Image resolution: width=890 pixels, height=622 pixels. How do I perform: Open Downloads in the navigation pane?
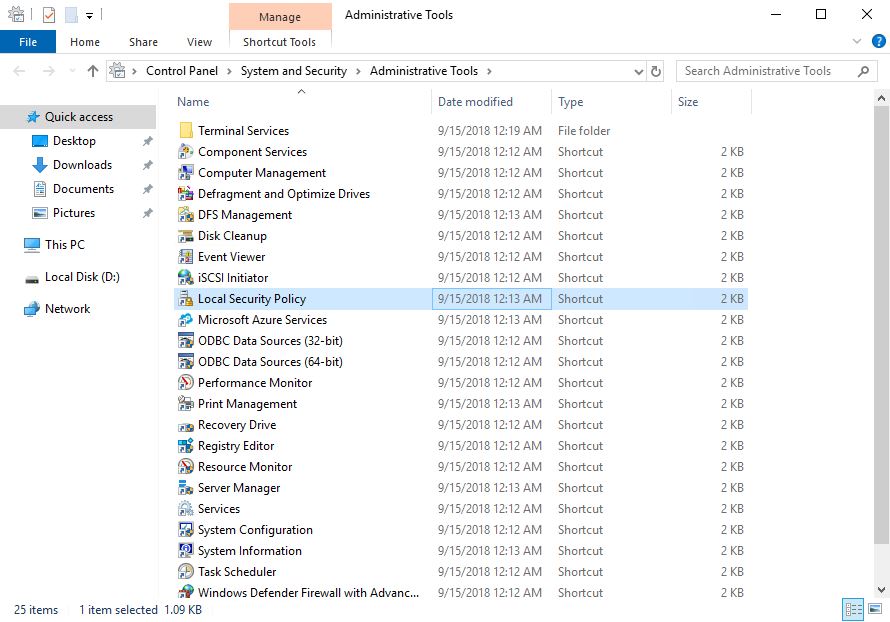pyautogui.click(x=82, y=165)
